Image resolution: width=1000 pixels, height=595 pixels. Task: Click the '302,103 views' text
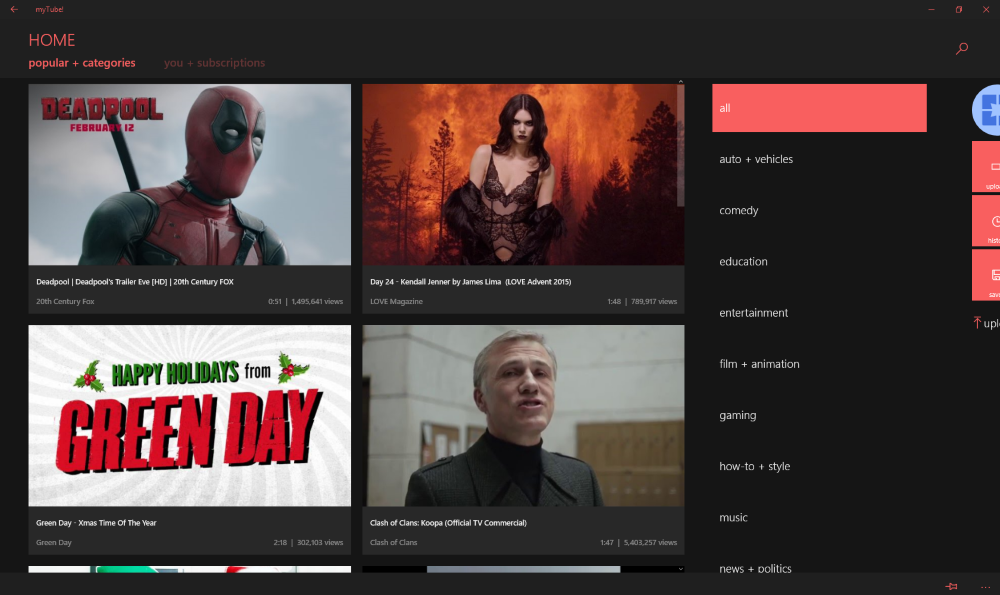tap(320, 543)
